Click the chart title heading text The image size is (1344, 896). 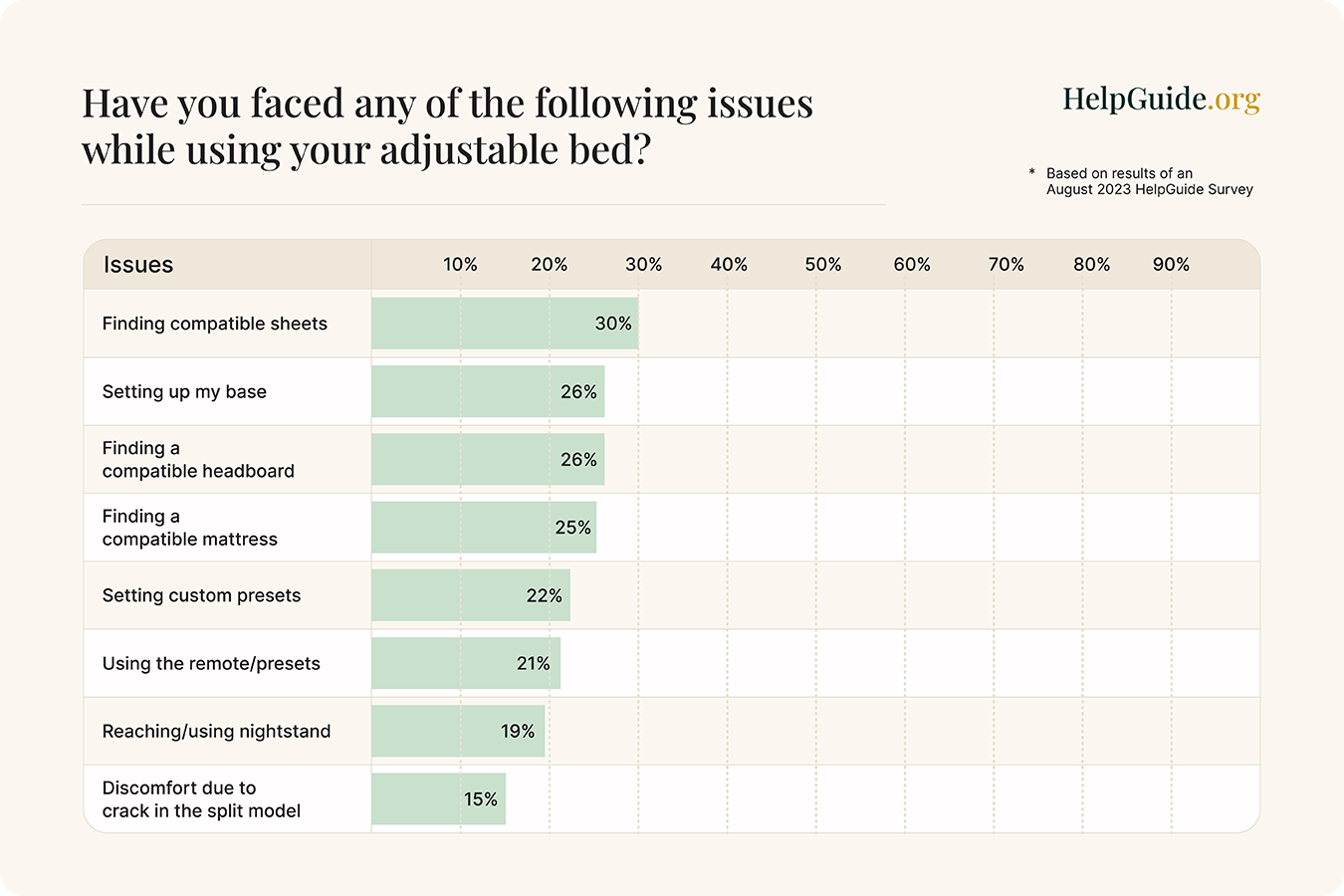click(x=447, y=126)
